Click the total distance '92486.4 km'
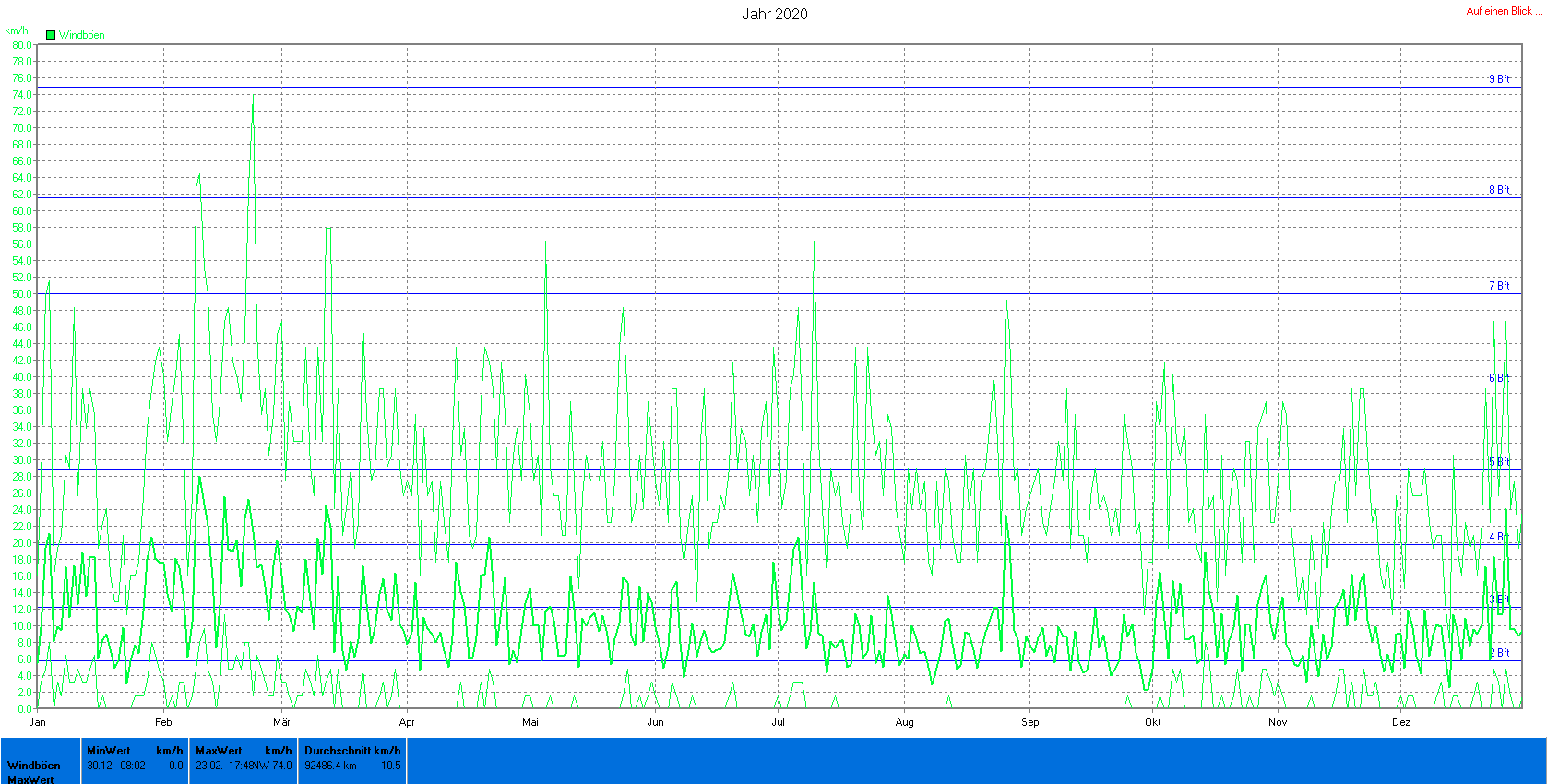 [x=330, y=766]
